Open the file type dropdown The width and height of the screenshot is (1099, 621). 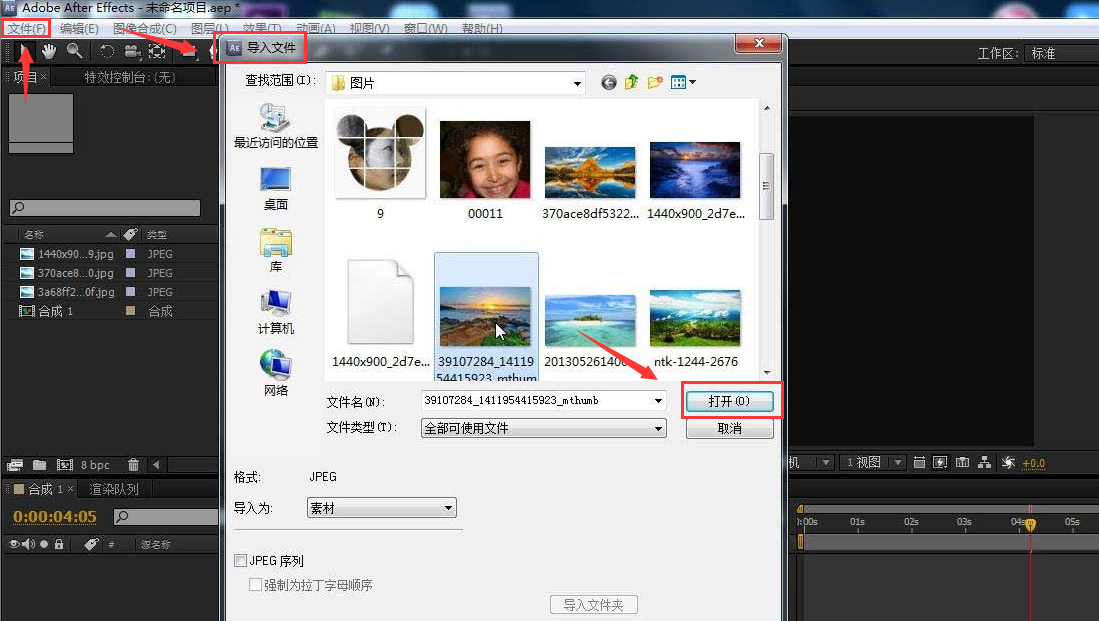[543, 428]
